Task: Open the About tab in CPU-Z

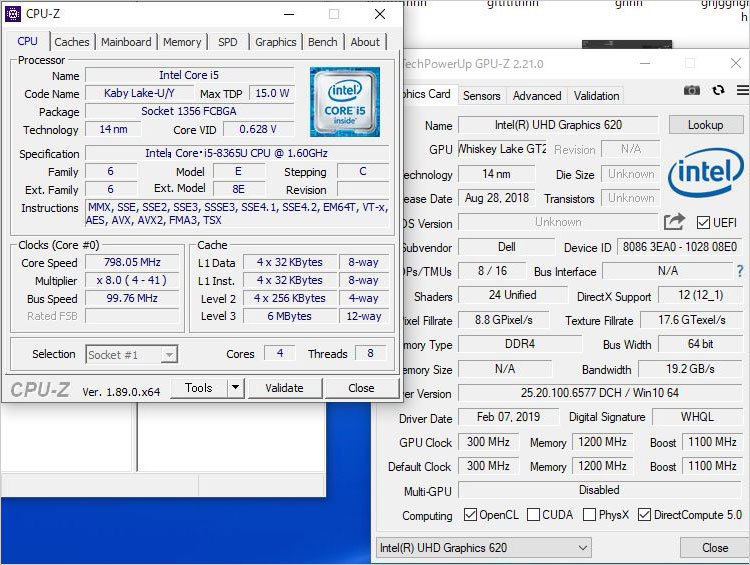Action: [x=365, y=42]
